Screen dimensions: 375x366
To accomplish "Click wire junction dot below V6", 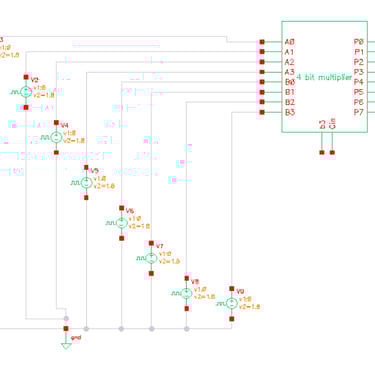I will pos(121,329).
